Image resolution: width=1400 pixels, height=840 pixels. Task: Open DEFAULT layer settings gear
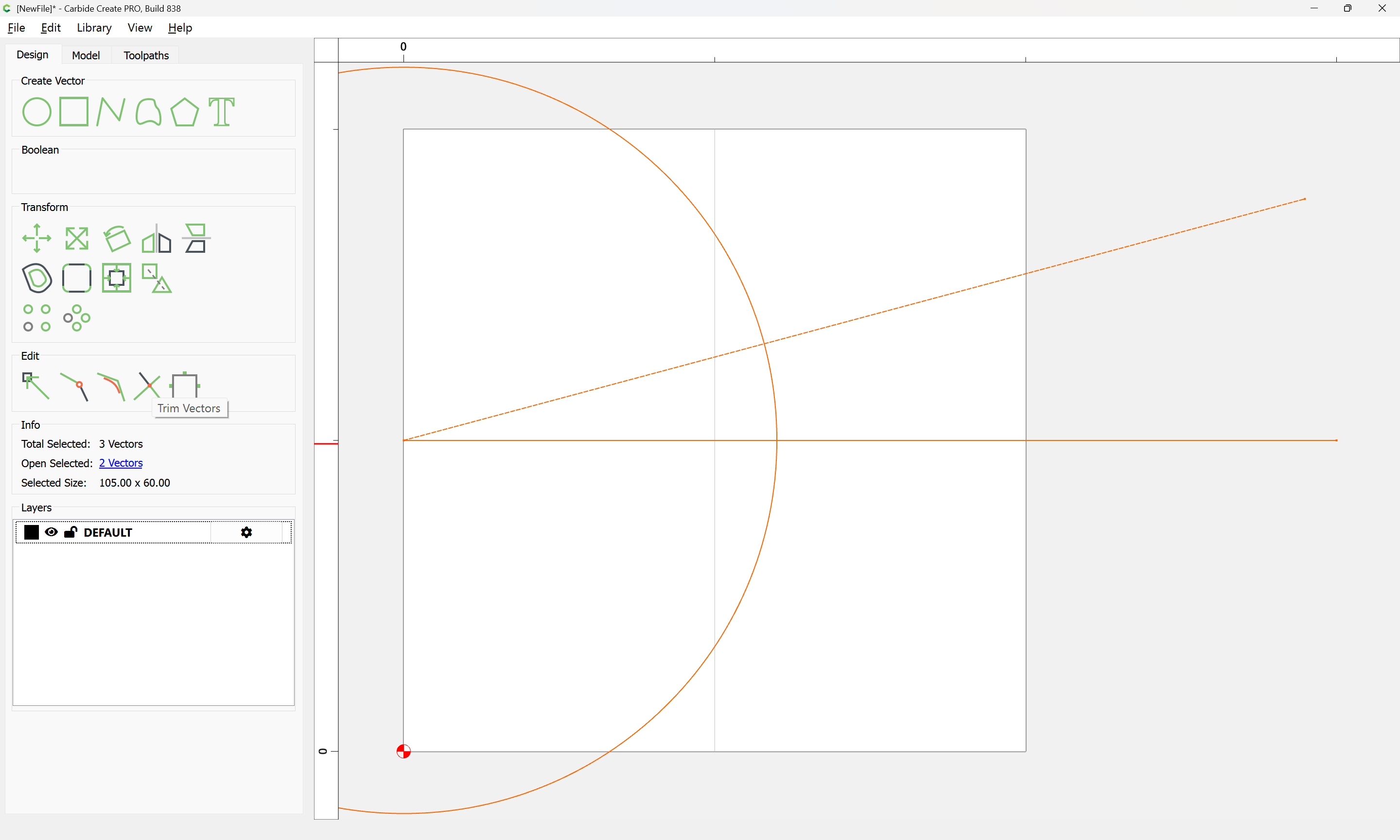[246, 532]
